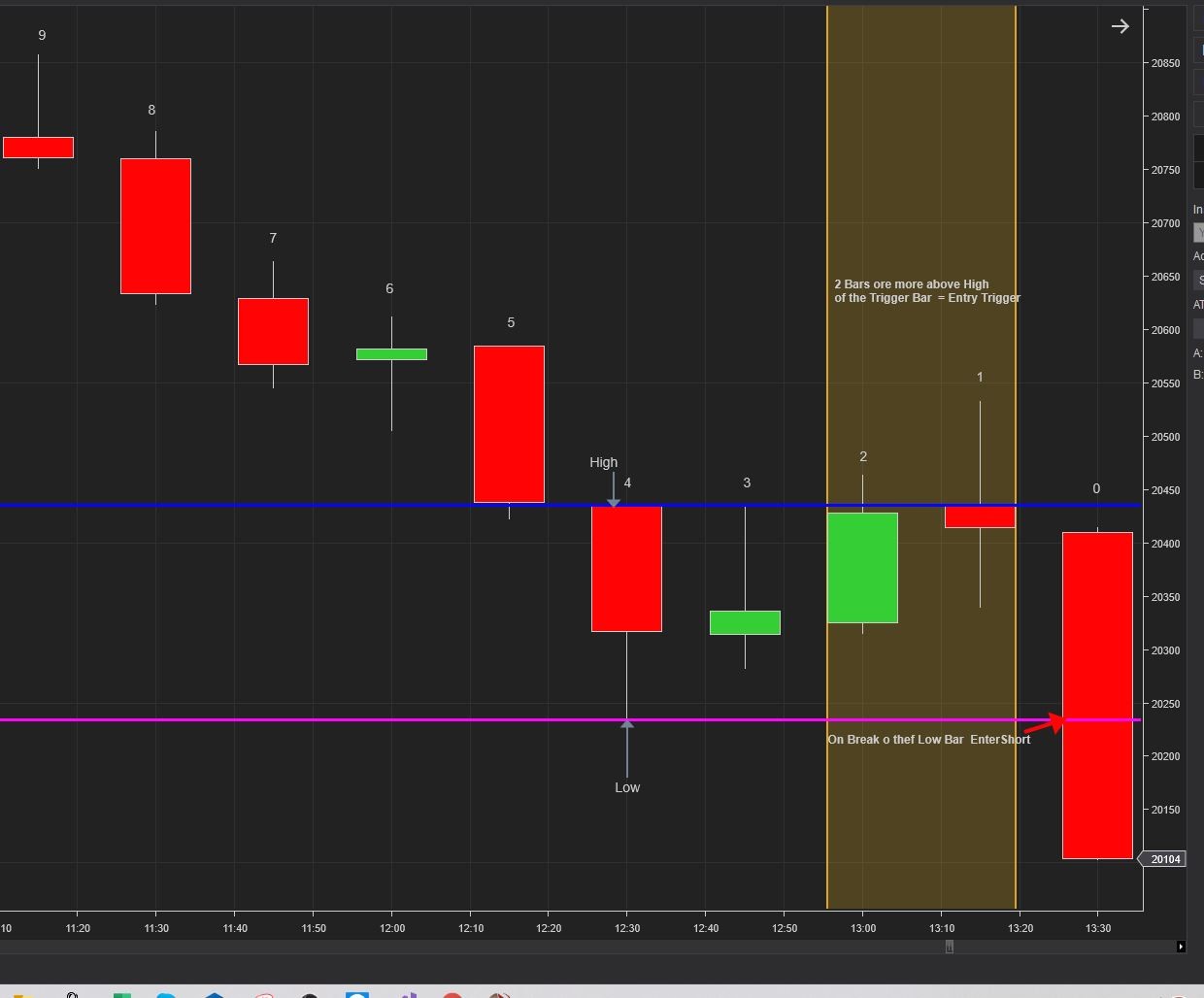Click the 12:00 time axis label
1204x998 pixels.
pos(391,928)
